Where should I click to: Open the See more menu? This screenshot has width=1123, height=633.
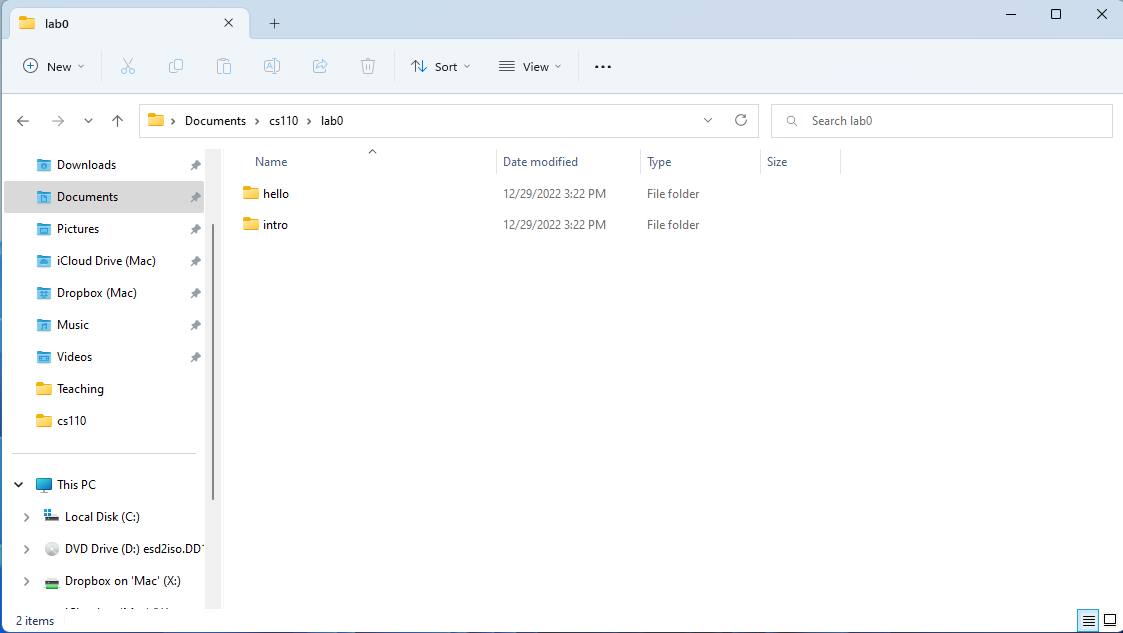tap(602, 66)
